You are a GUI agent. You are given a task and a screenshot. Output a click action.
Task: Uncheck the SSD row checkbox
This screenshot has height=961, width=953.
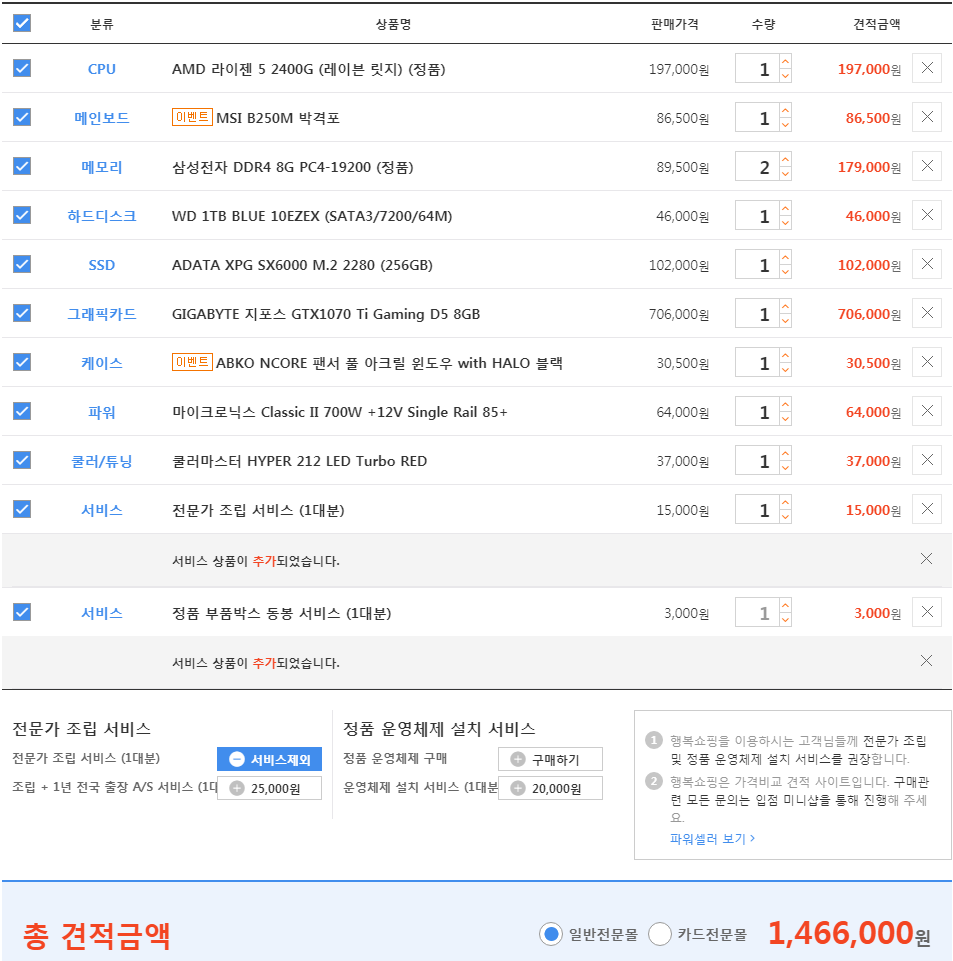pos(22,264)
